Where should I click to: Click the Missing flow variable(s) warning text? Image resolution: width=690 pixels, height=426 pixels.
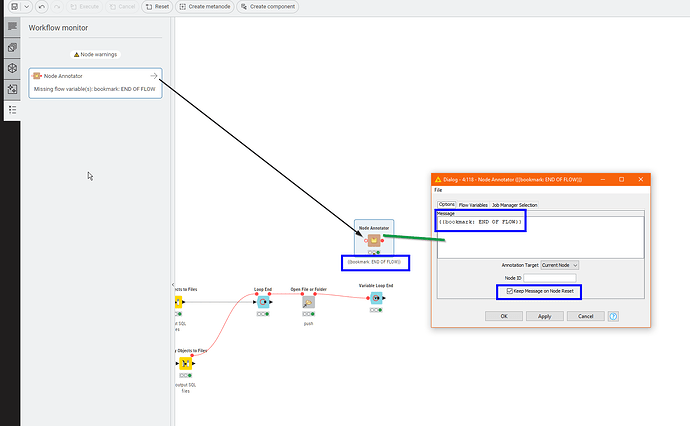pyautogui.click(x=95, y=89)
